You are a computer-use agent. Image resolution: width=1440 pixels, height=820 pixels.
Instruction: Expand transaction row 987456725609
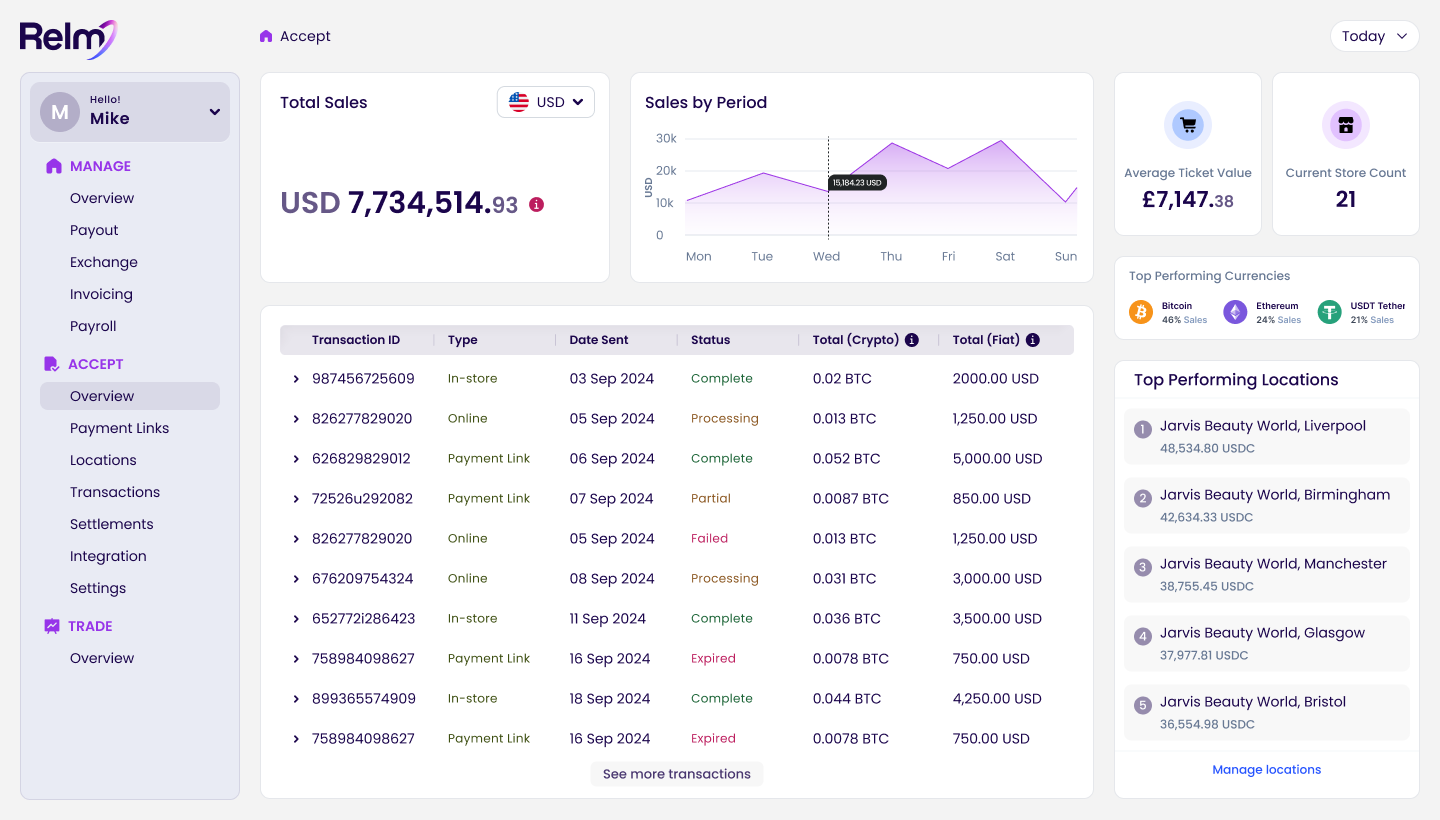coord(296,379)
